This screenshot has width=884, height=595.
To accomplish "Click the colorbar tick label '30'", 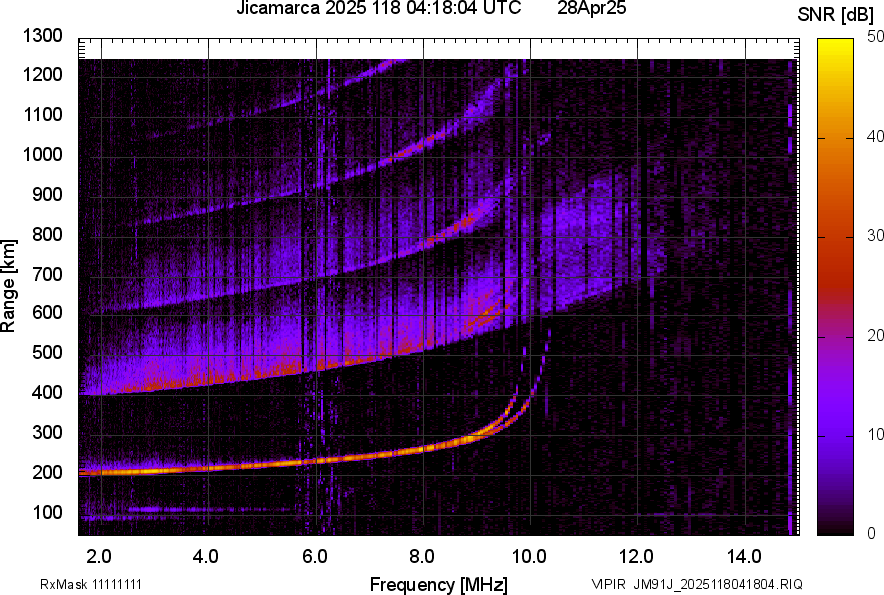I will (x=876, y=236).
